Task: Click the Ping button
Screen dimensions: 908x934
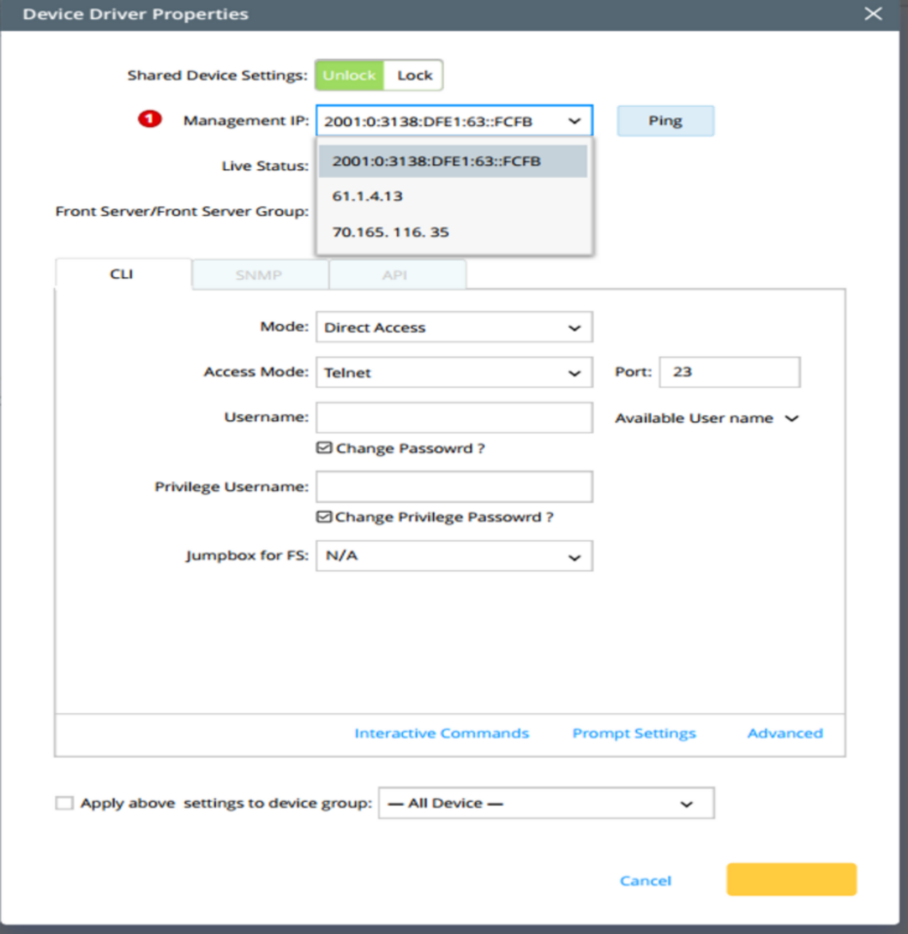Action: click(x=666, y=121)
